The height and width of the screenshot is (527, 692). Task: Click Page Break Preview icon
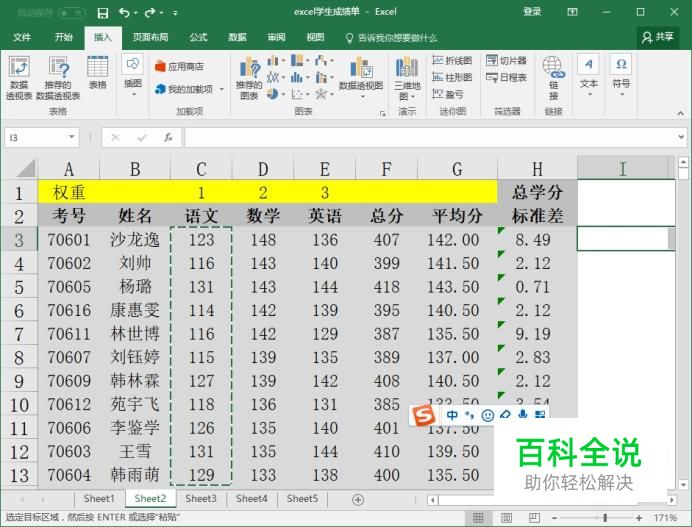pos(534,518)
